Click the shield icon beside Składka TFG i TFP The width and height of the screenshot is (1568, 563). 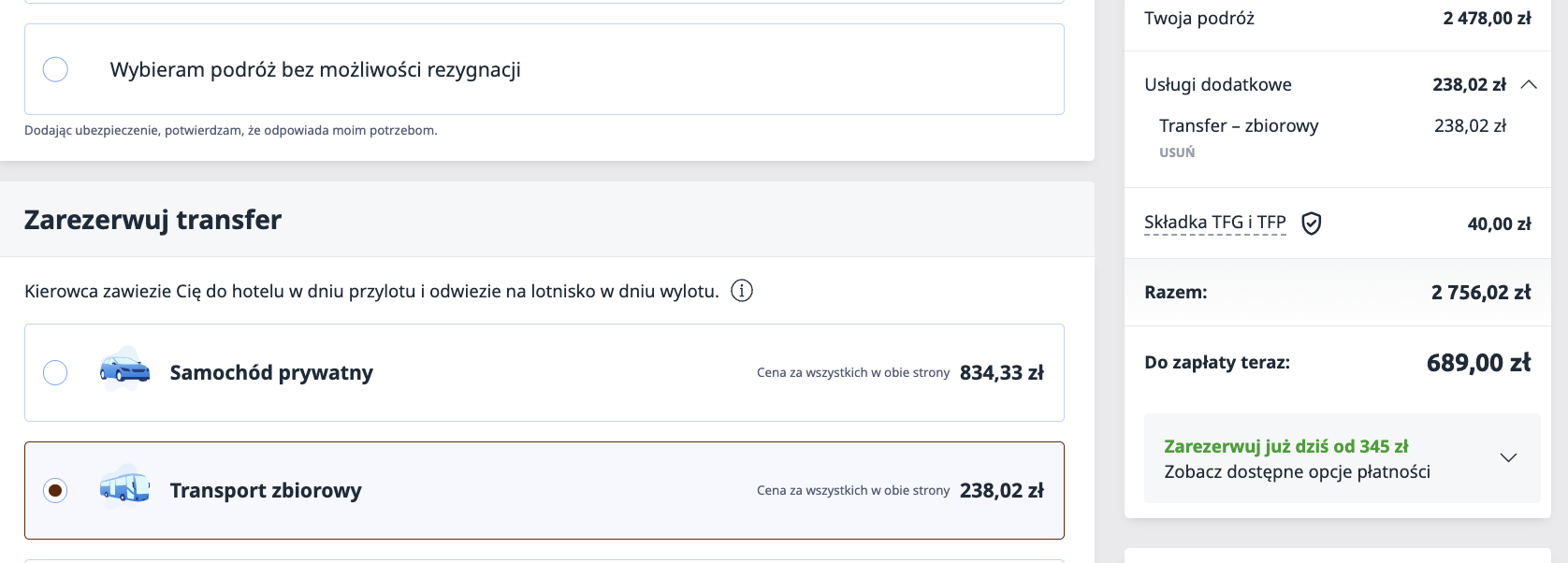click(x=1312, y=224)
